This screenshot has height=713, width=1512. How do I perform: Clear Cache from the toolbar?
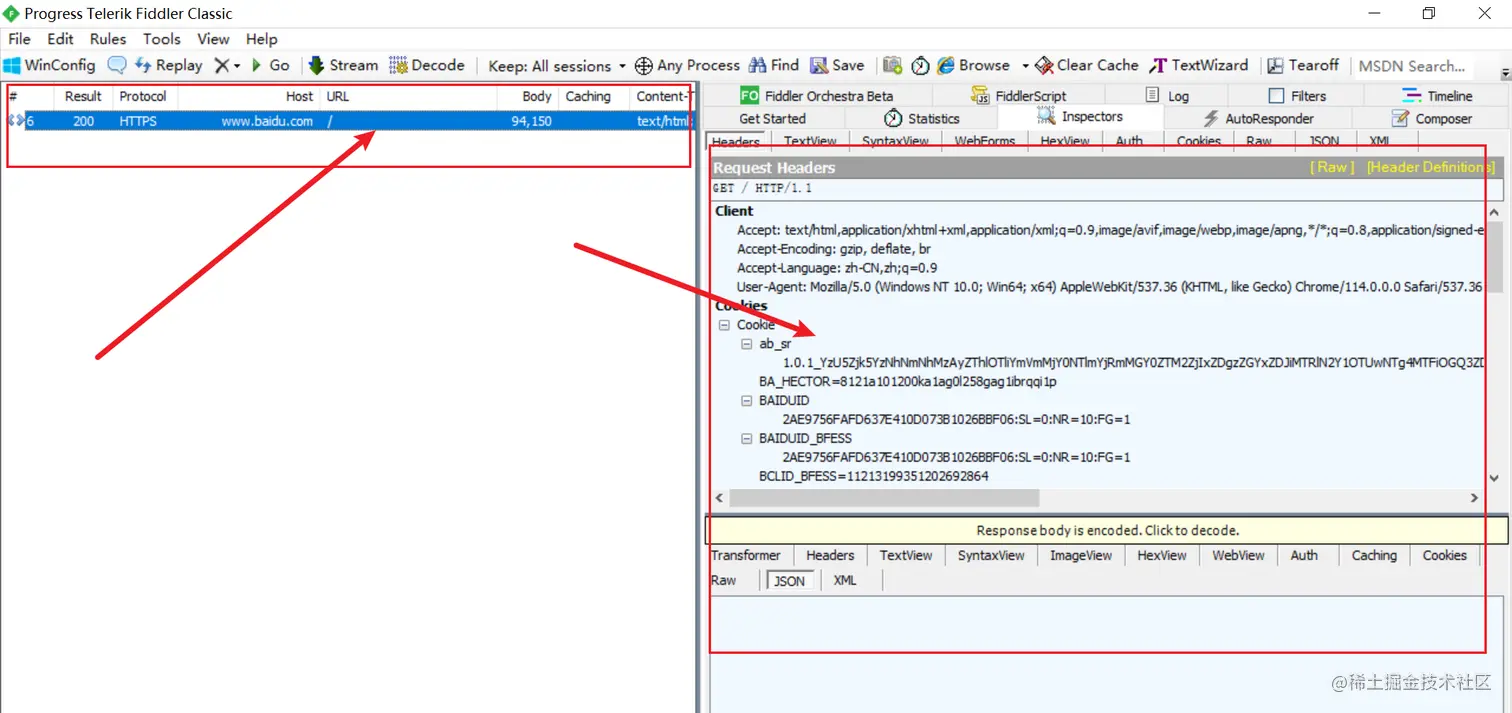[x=1086, y=65]
